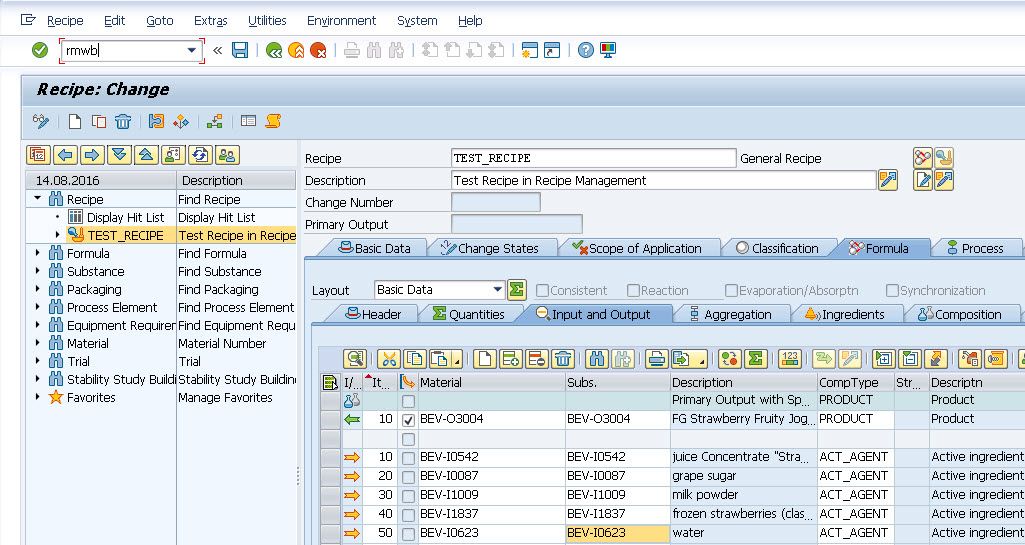This screenshot has height=545, width=1025.
Task: Click the Save floppy disk icon
Action: click(x=240, y=50)
